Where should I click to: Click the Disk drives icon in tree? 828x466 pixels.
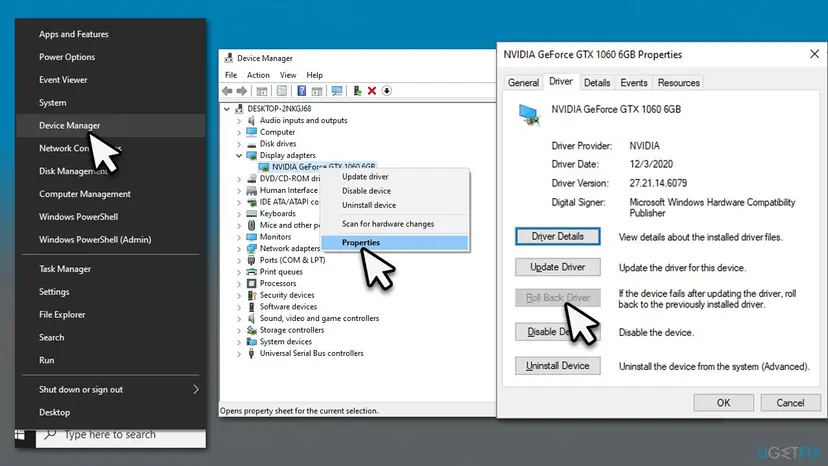tap(251, 144)
